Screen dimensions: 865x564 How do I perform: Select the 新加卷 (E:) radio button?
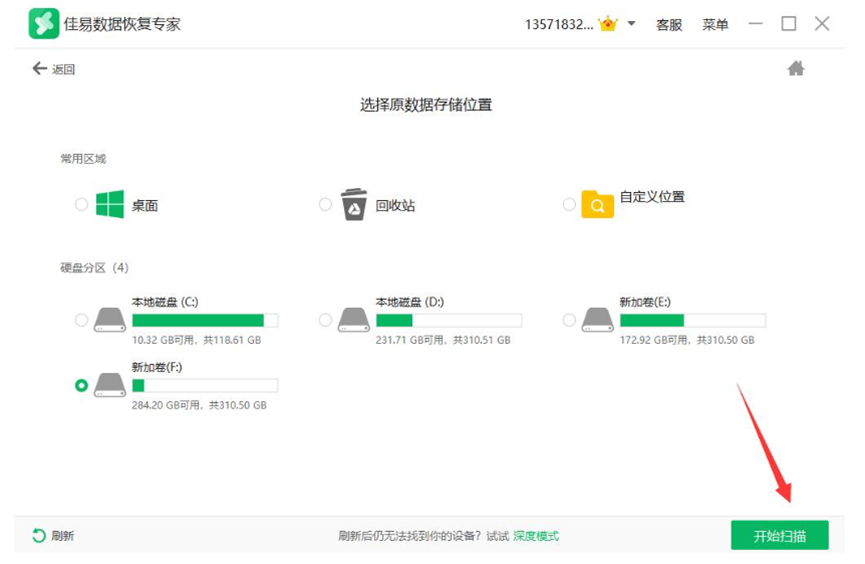[569, 320]
